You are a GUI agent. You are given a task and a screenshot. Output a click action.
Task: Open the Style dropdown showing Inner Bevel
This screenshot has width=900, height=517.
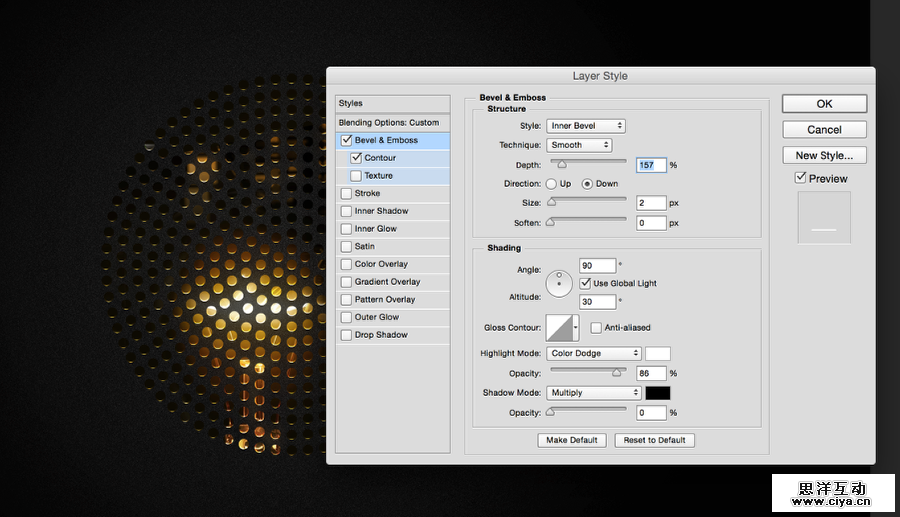pyautogui.click(x=586, y=126)
